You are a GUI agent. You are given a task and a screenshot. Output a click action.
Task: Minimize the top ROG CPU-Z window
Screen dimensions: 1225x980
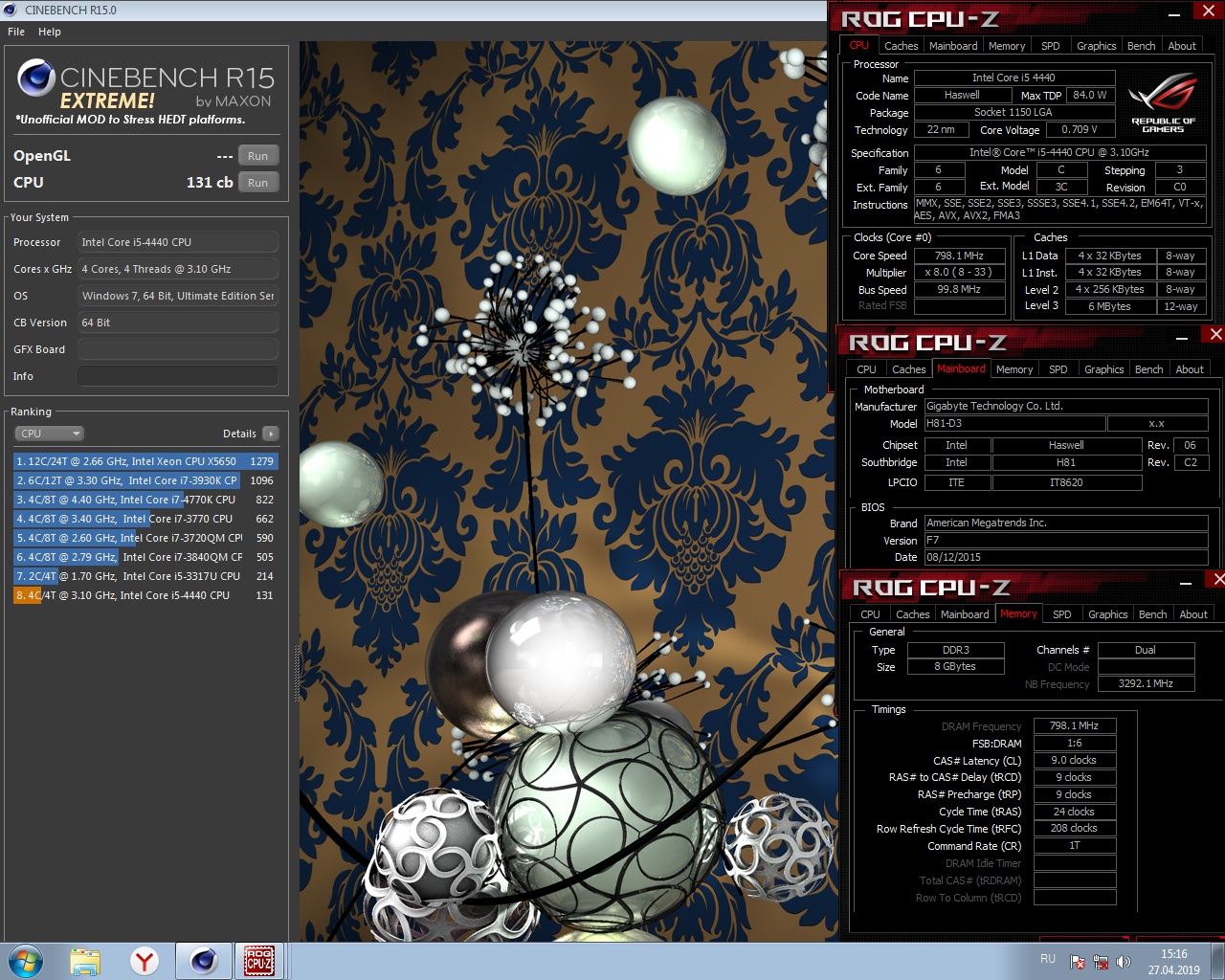click(x=1174, y=13)
